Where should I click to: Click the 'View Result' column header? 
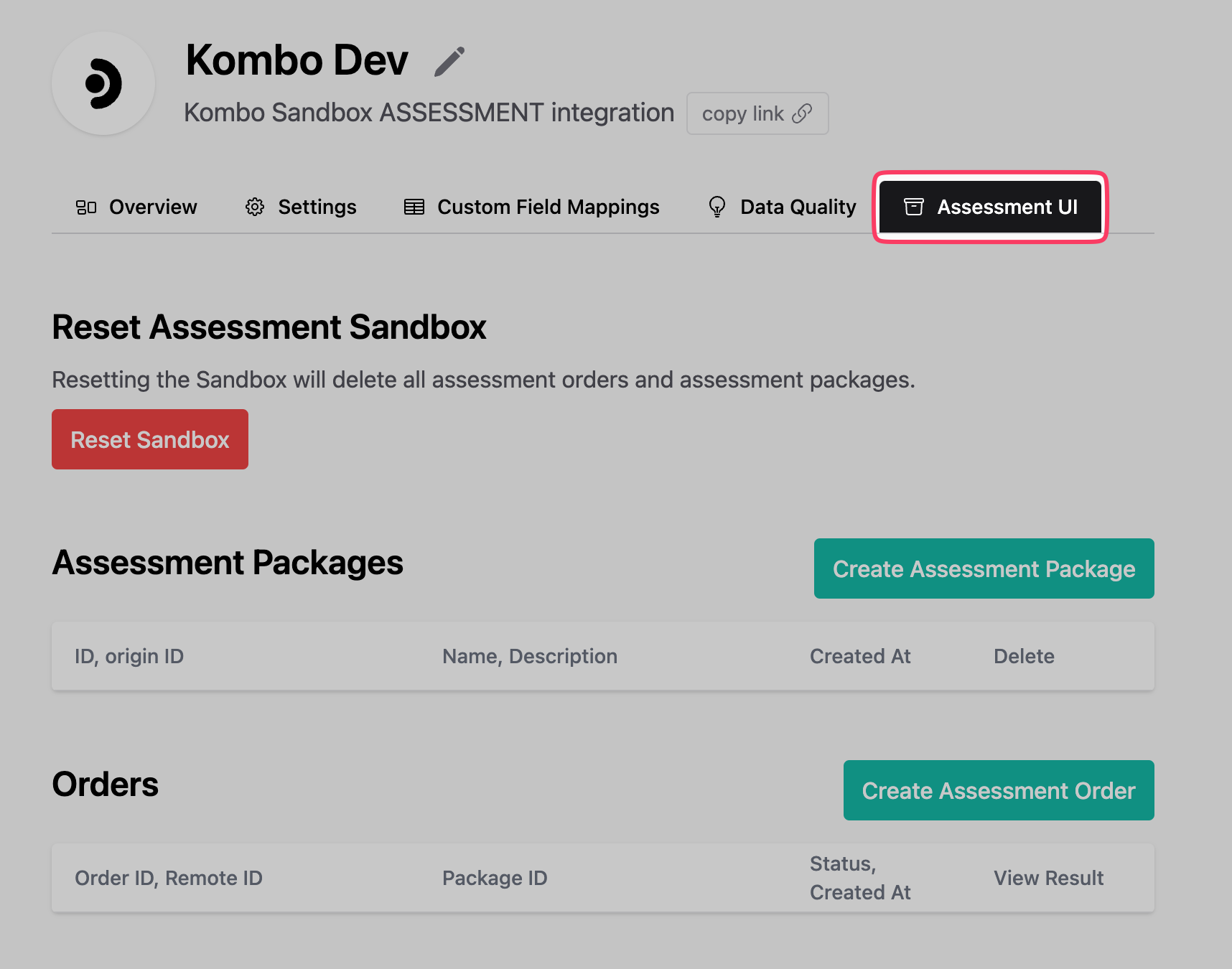(1048, 878)
